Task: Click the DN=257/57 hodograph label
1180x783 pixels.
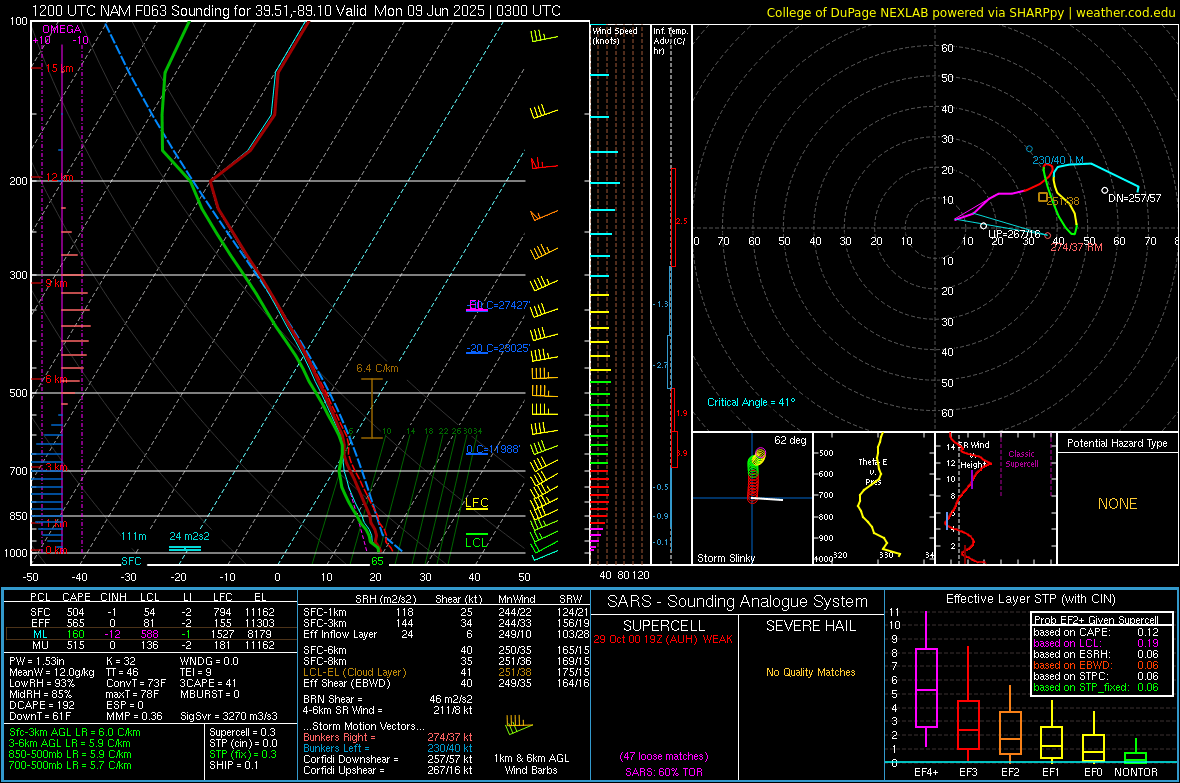Action: (x=1134, y=198)
